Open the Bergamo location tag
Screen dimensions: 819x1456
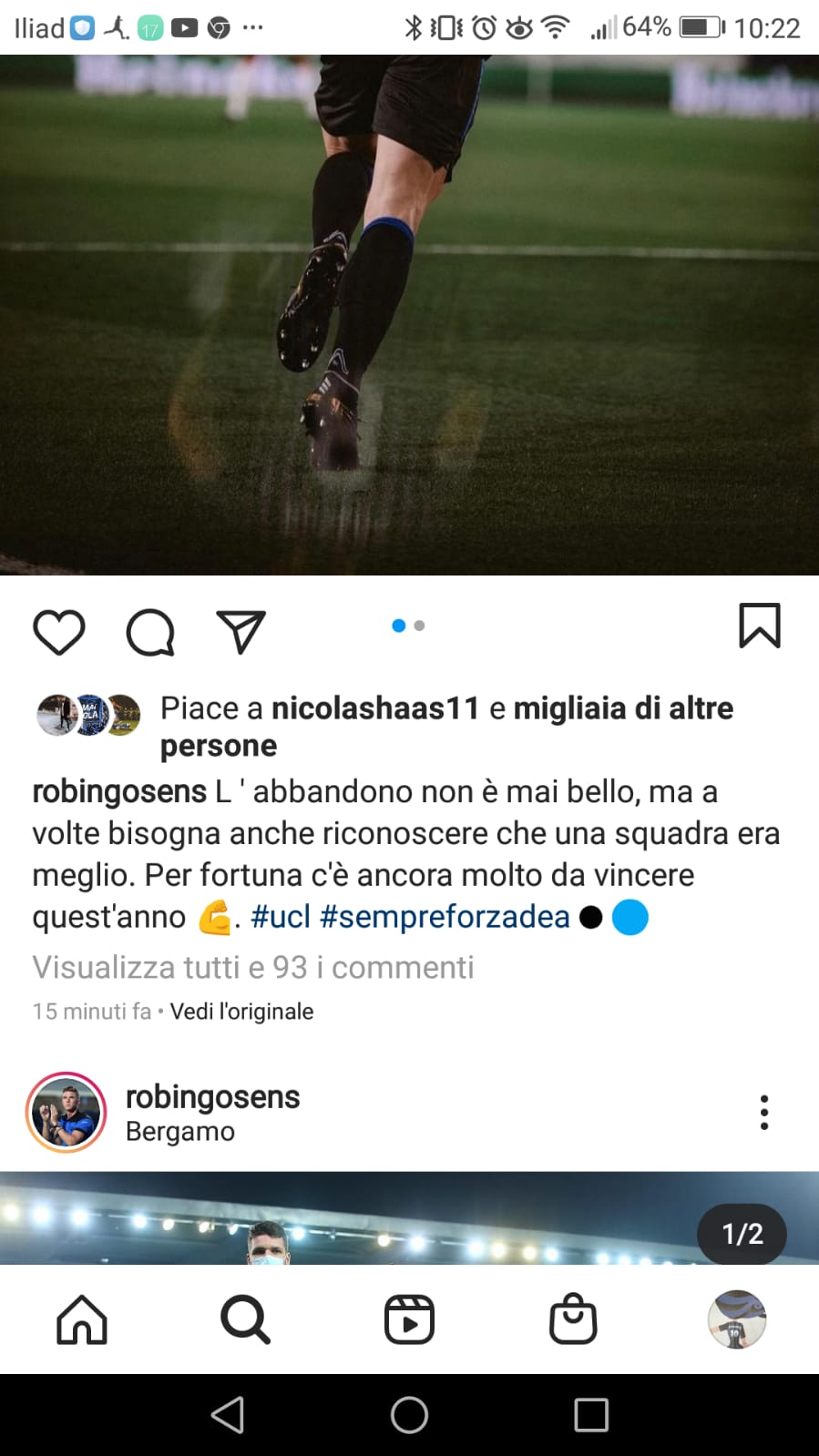(x=180, y=1132)
